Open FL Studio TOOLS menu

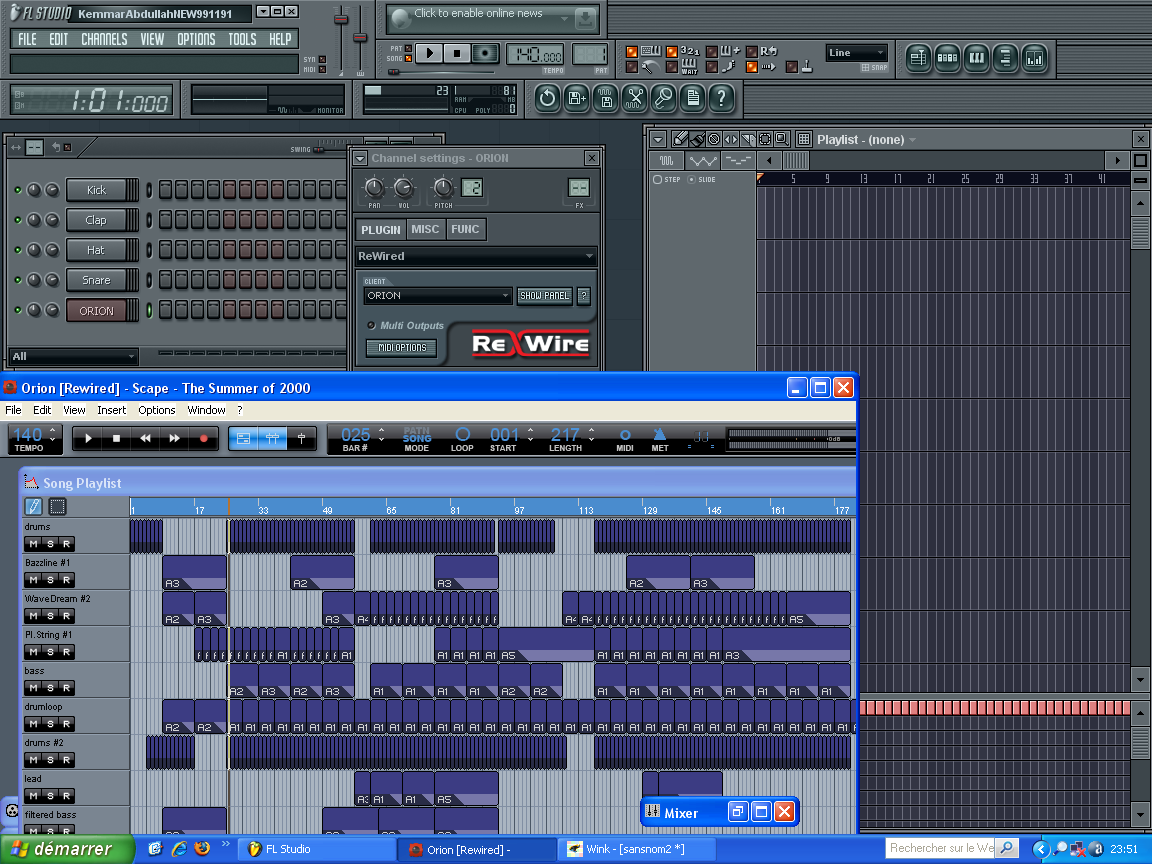(242, 39)
